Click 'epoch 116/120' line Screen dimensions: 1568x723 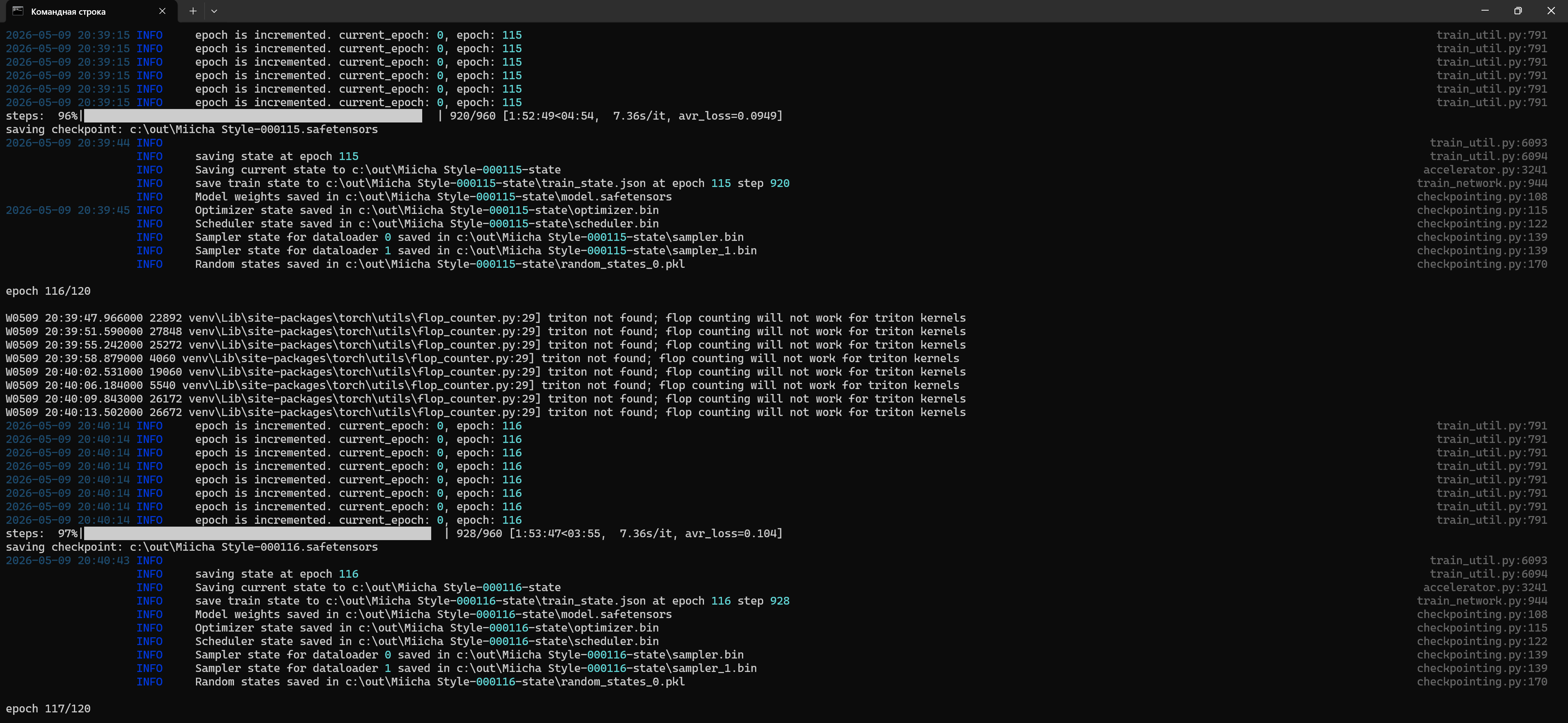[48, 291]
